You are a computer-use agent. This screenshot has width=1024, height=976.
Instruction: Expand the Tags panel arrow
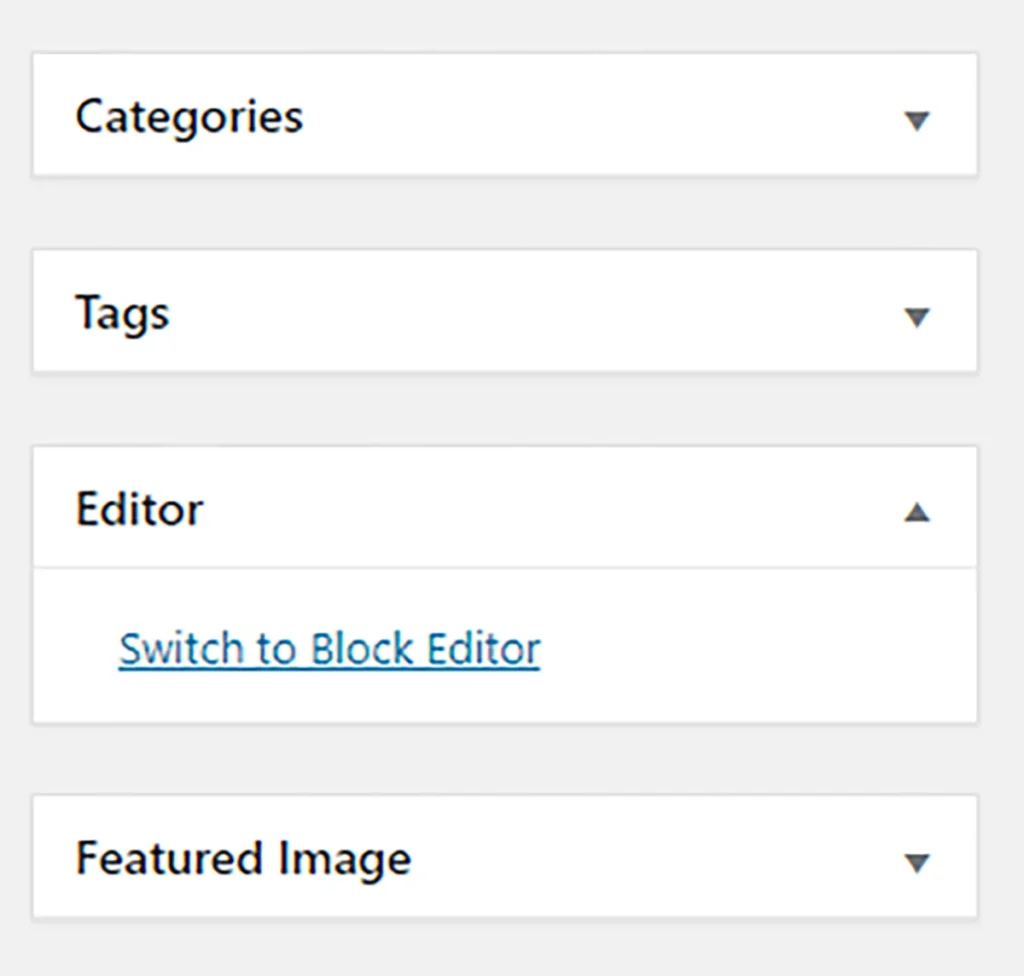pos(916,317)
